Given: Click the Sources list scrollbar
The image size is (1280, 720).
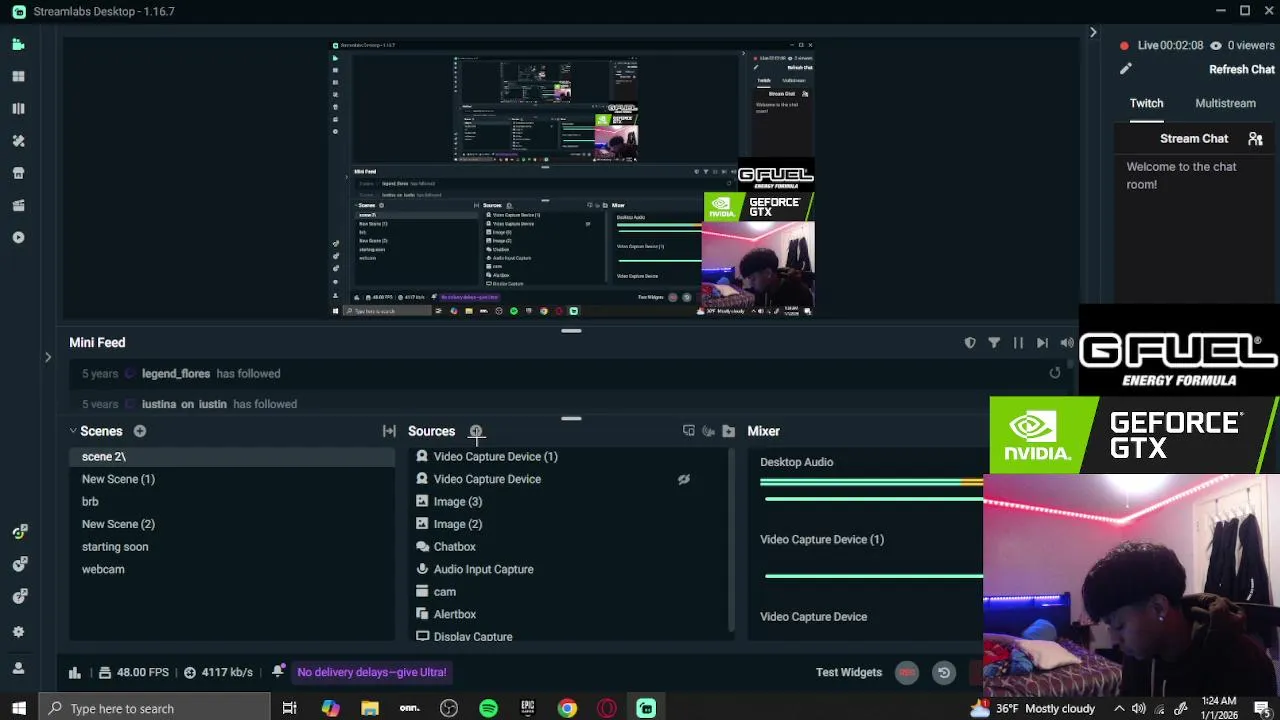Looking at the screenshot, I should click(x=733, y=540).
